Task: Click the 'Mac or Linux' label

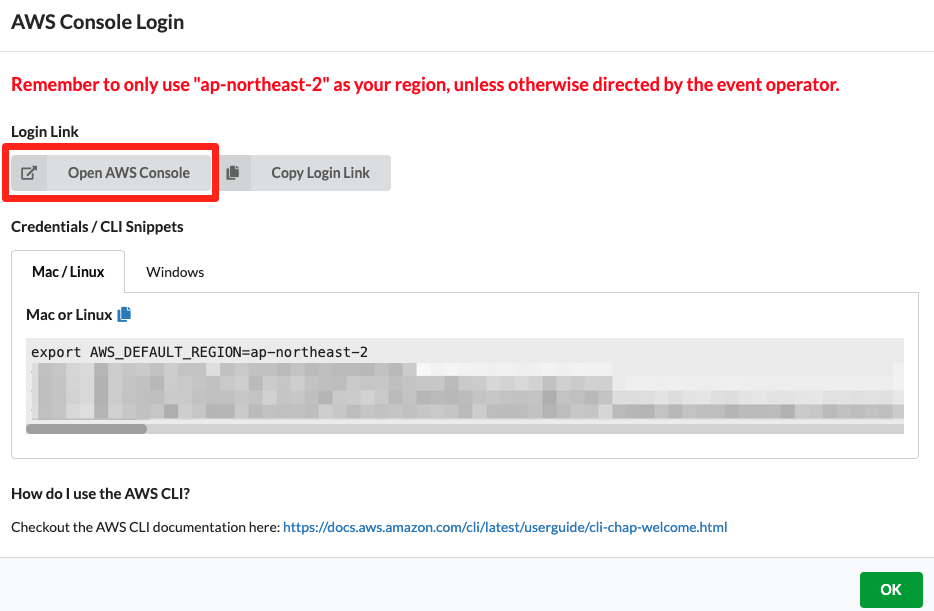Action: point(69,314)
